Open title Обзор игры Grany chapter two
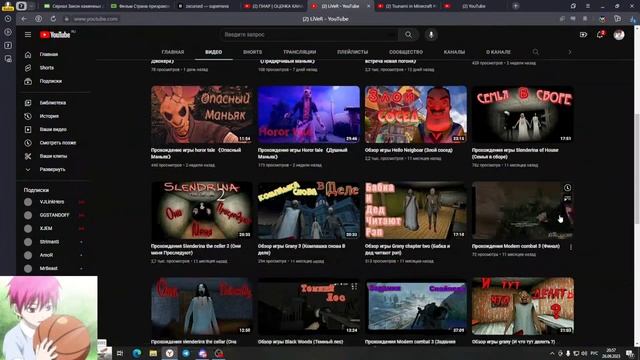 coord(407,249)
